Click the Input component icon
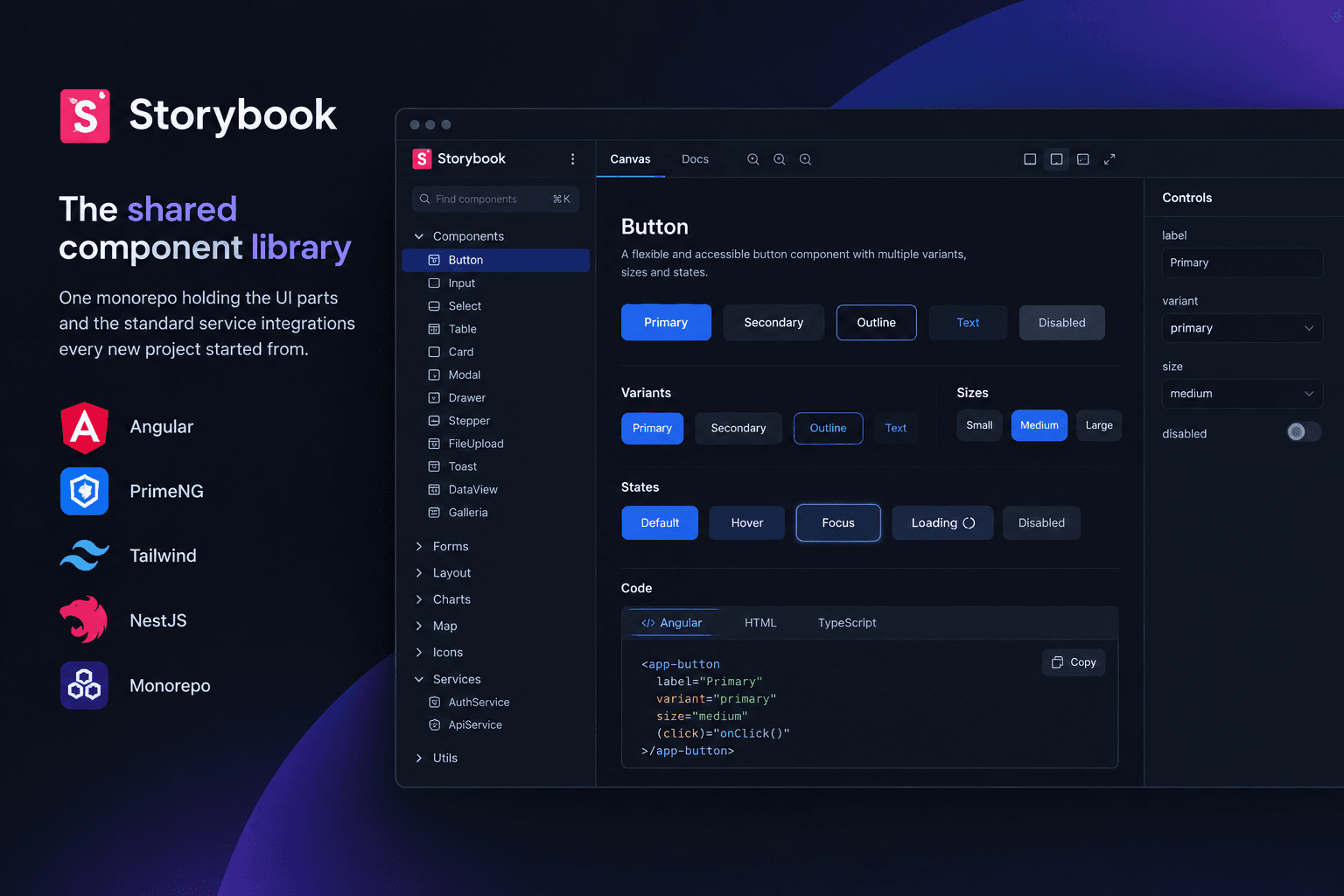Viewport: 1344px width, 896px height. pyautogui.click(x=434, y=283)
